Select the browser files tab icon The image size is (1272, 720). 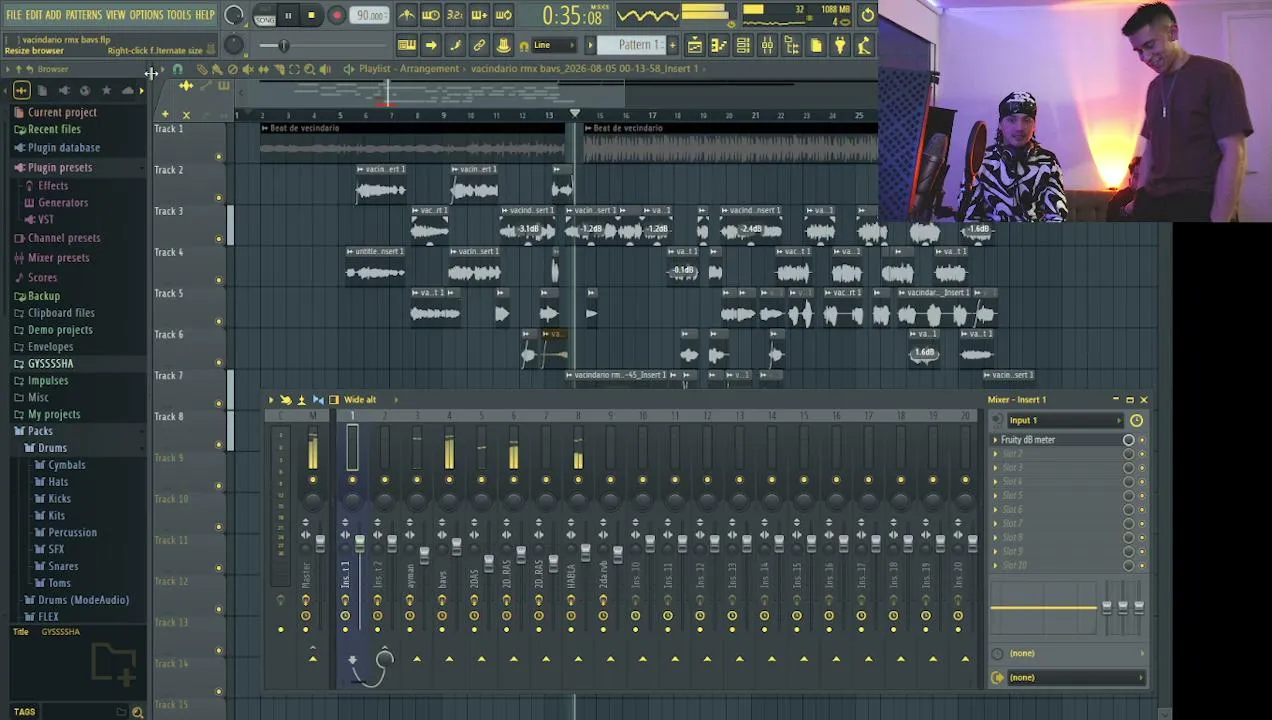click(42, 90)
